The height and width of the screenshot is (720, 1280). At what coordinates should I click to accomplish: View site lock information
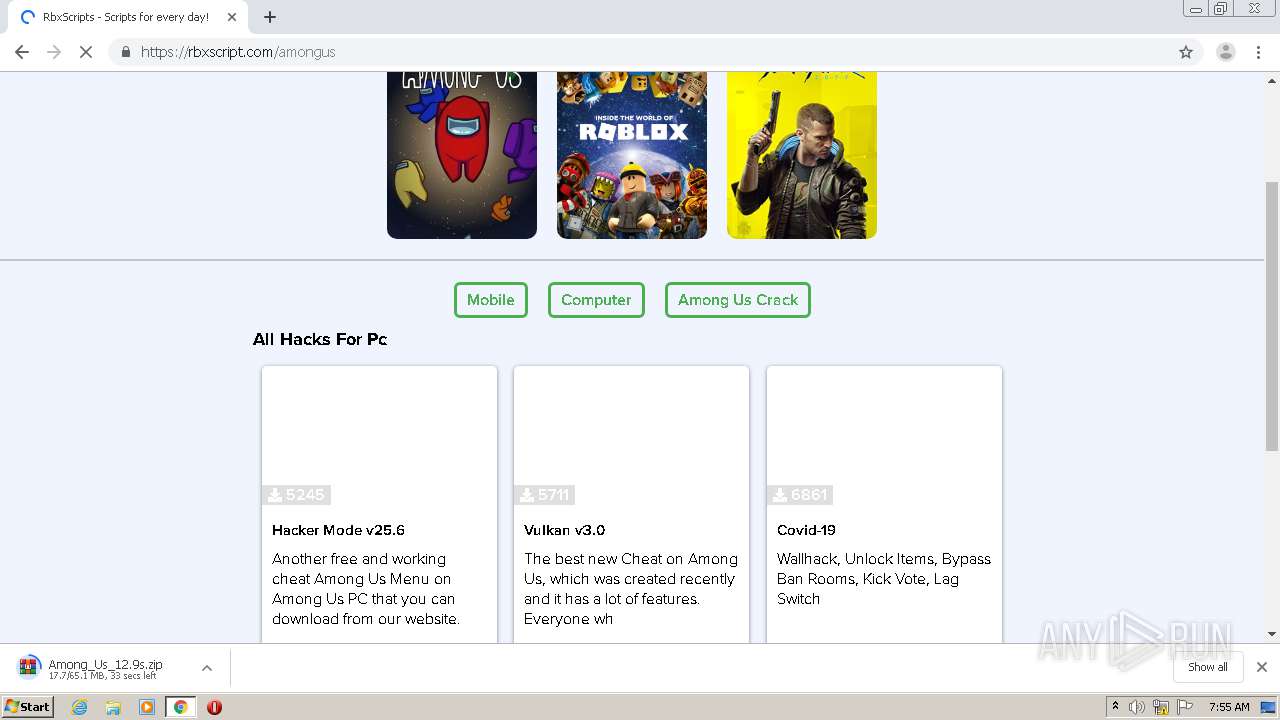click(125, 52)
